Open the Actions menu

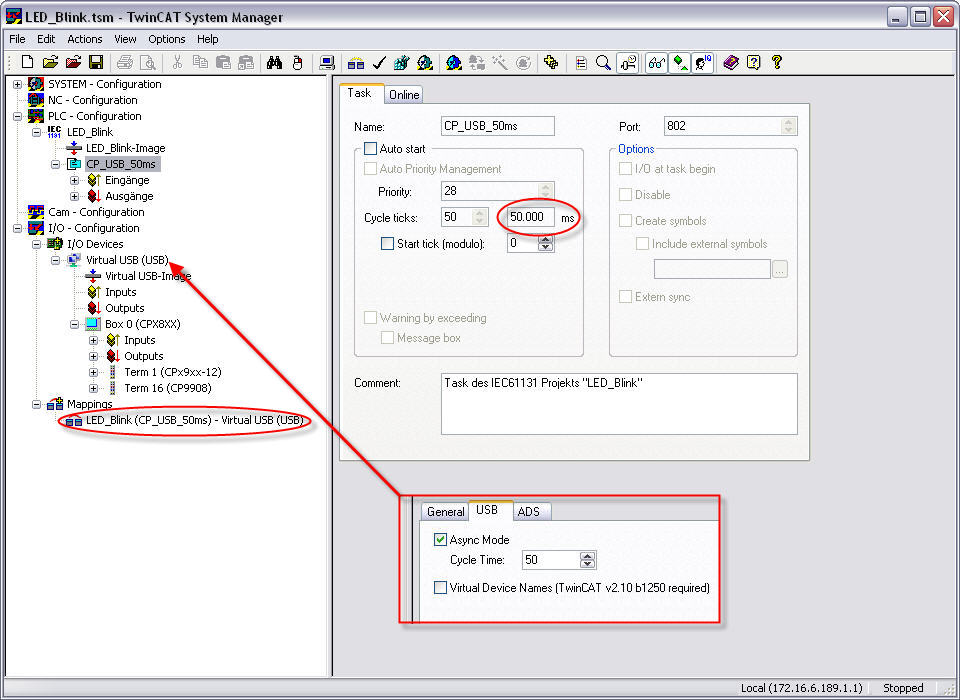tap(84, 39)
